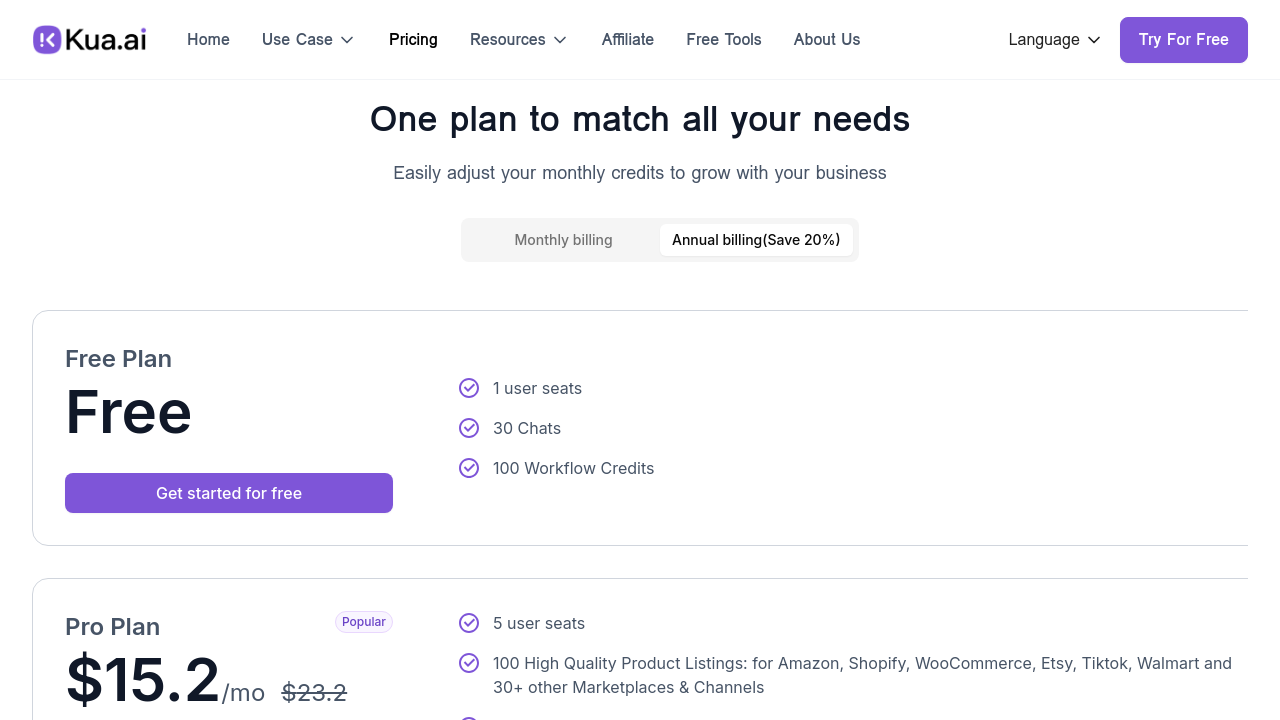This screenshot has width=1280, height=720.
Task: Switch to Monthly billing
Action: click(563, 240)
